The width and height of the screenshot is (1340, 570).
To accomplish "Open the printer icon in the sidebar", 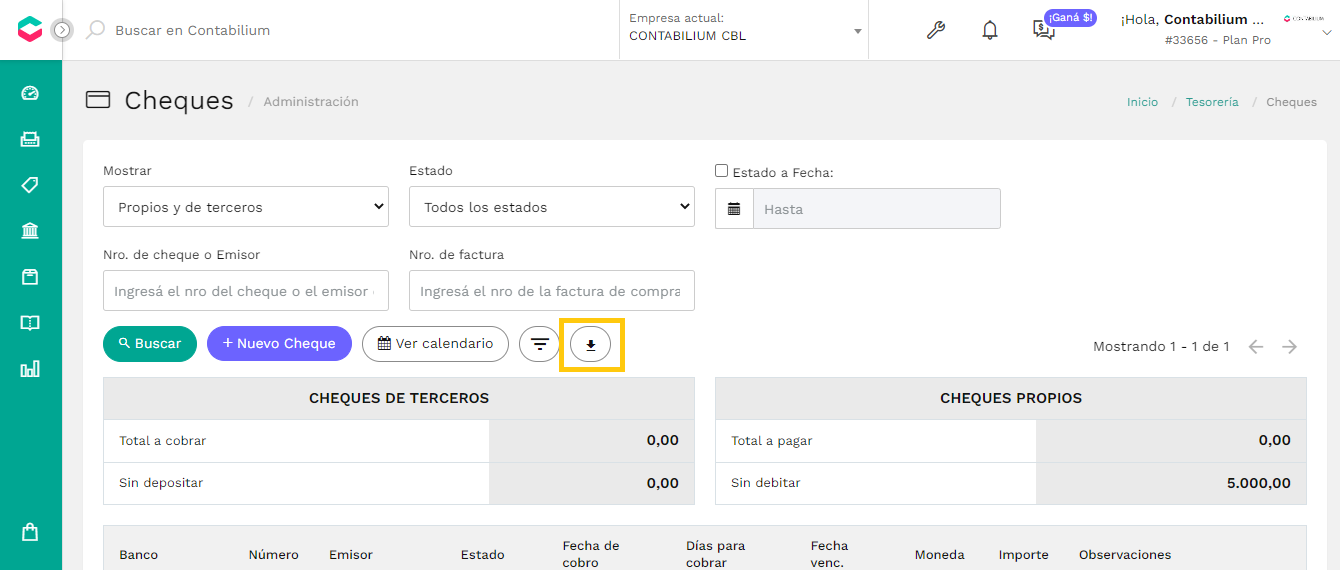I will pos(30,139).
